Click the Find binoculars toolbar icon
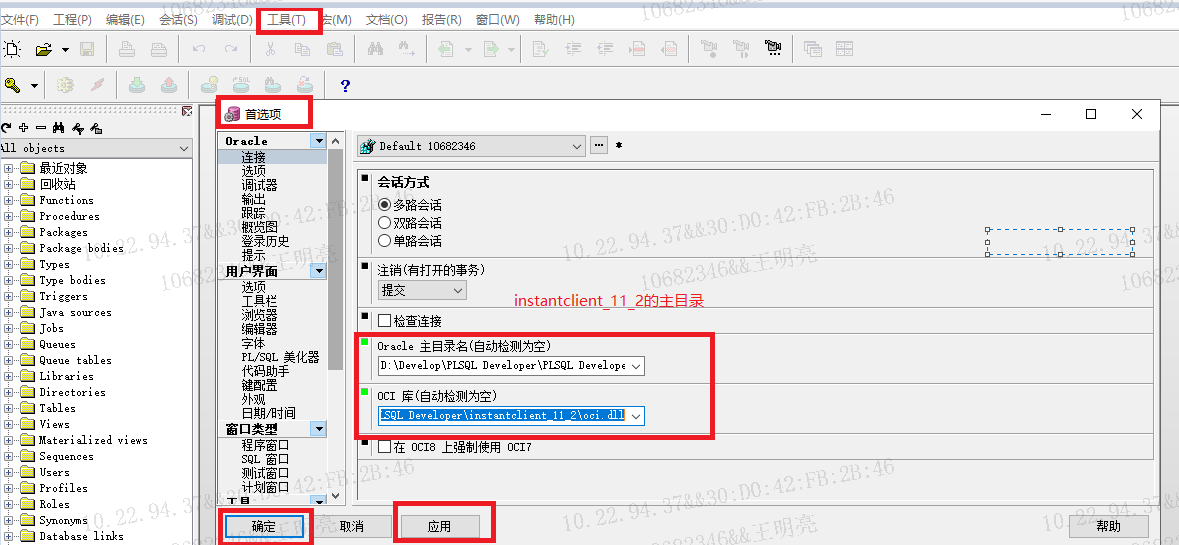The height and width of the screenshot is (545, 1179). (x=376, y=50)
